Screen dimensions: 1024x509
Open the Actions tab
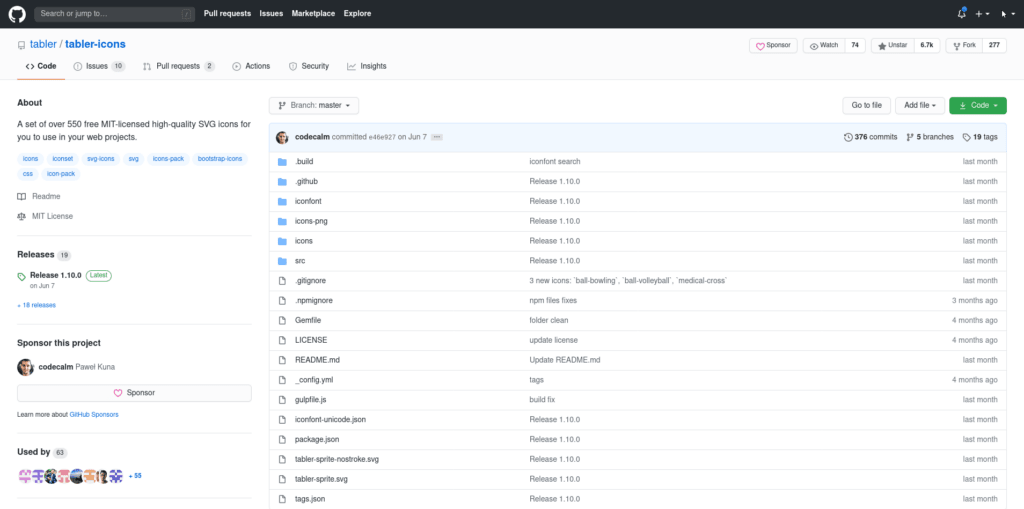(x=251, y=66)
